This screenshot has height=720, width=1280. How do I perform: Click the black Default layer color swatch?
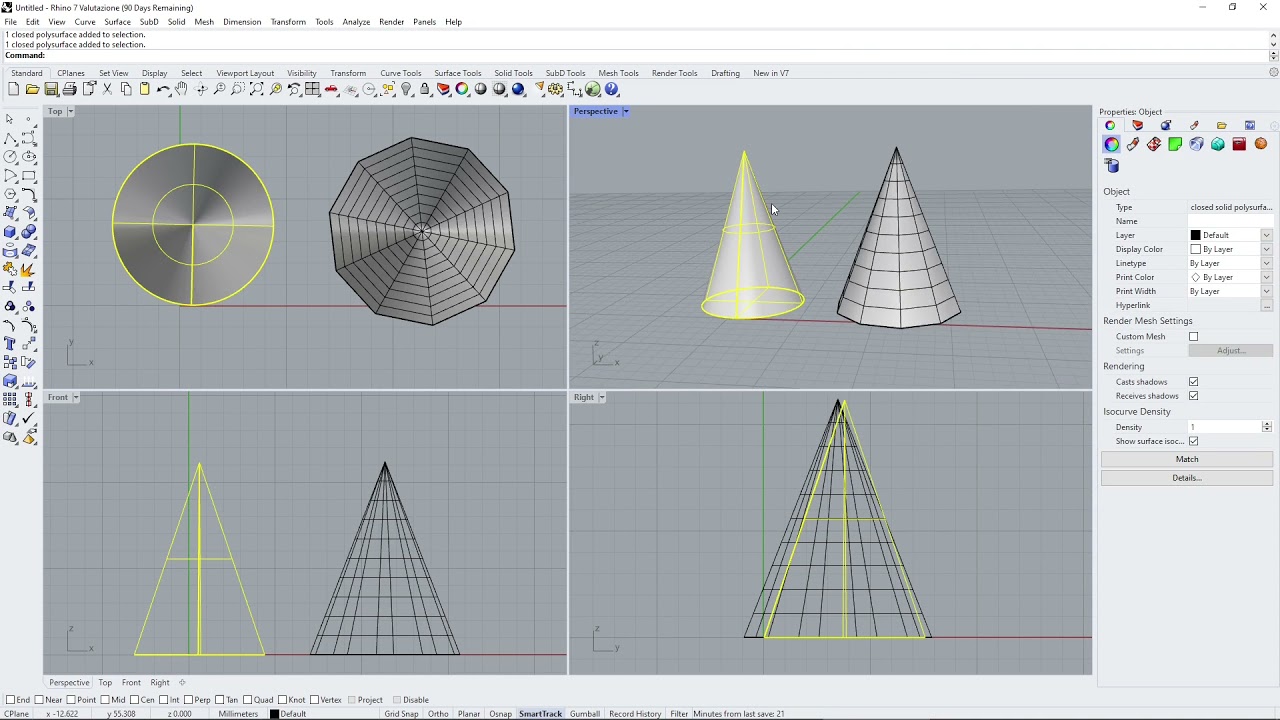tap(1195, 235)
